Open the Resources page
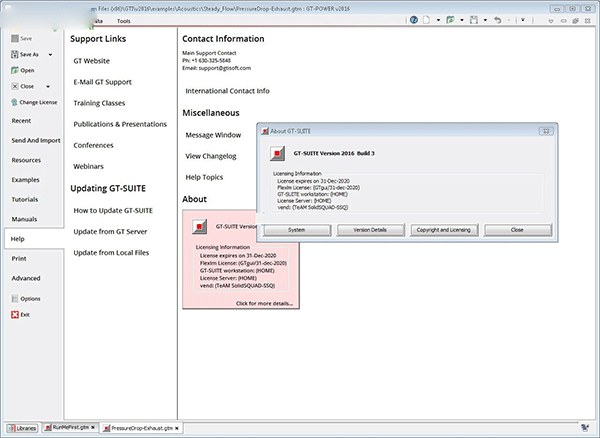This screenshot has height=438, width=600. coord(26,160)
